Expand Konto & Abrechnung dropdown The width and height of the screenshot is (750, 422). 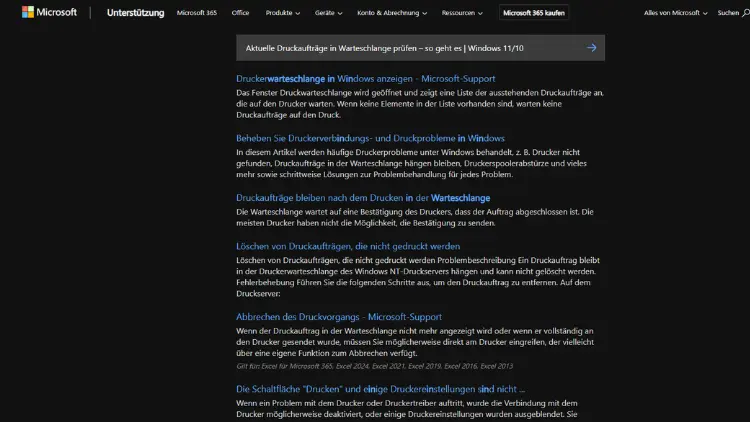392,13
